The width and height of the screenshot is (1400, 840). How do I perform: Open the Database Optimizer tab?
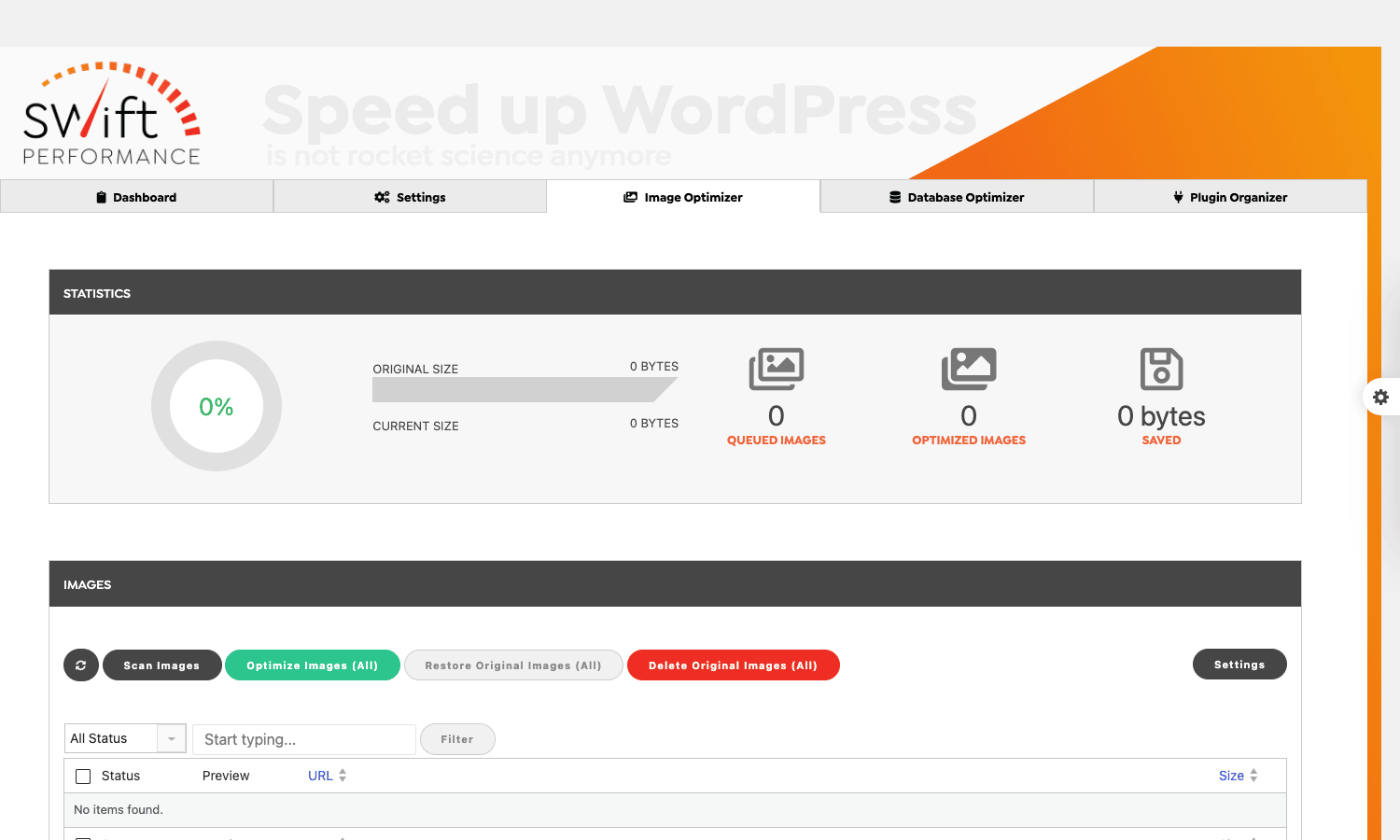(957, 197)
